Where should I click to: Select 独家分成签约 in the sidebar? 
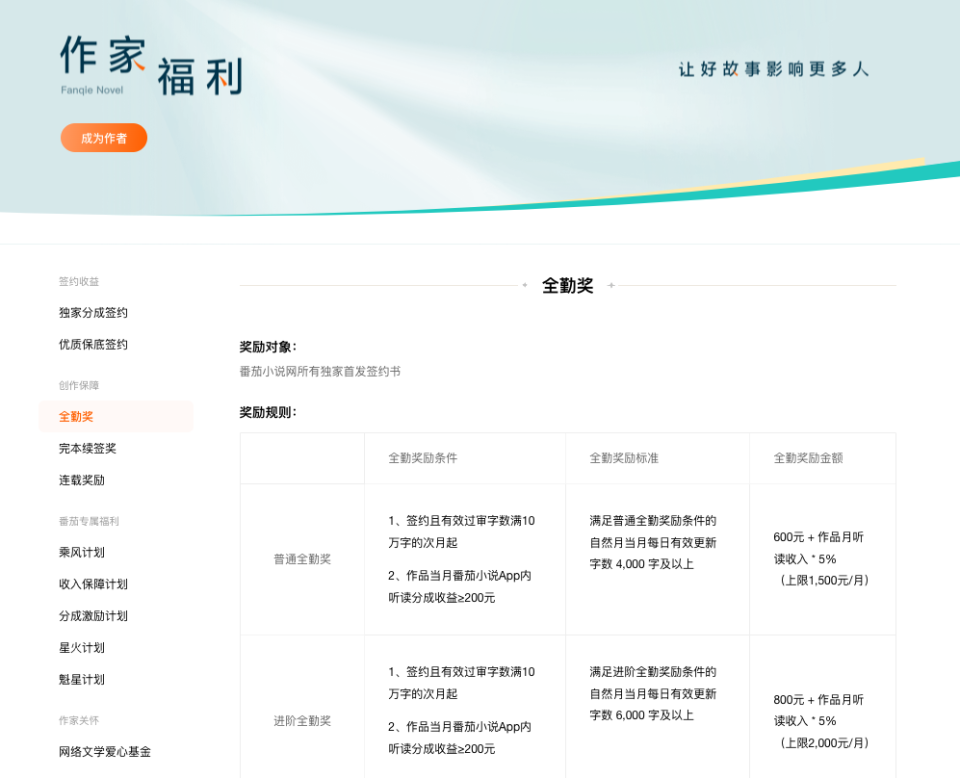91,312
